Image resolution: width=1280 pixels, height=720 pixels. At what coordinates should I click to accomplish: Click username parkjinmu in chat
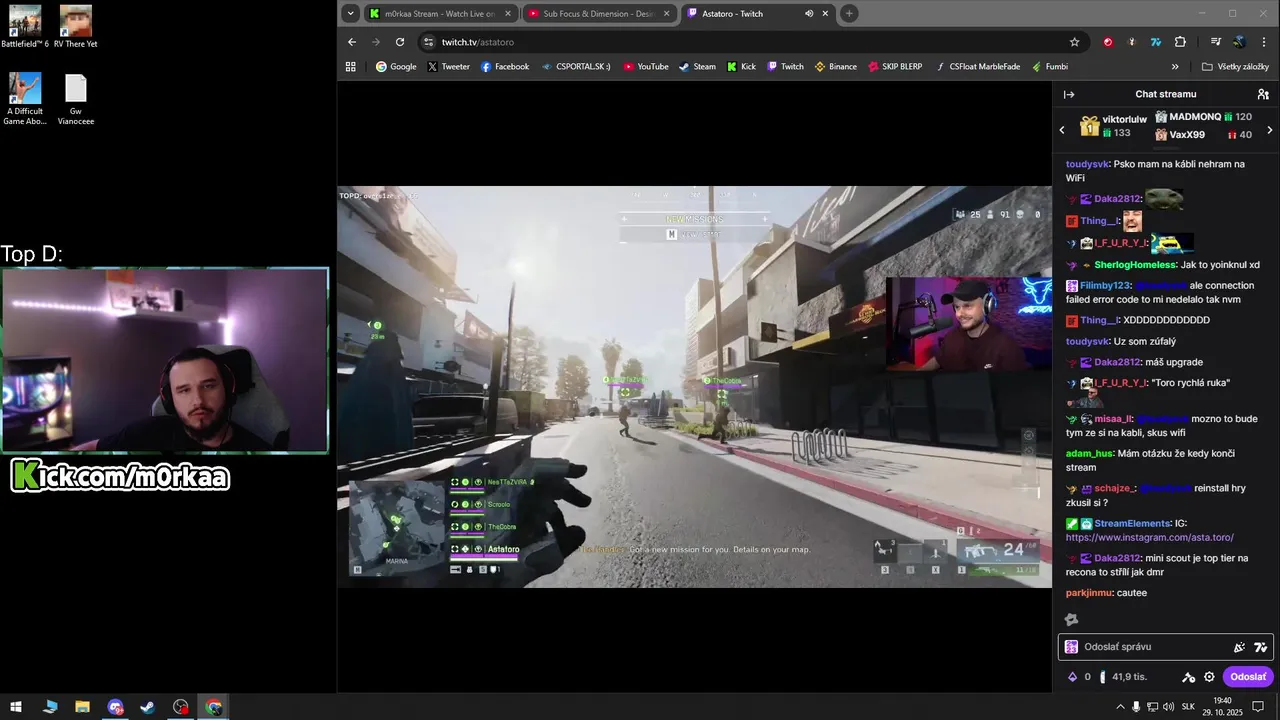click(x=1090, y=593)
